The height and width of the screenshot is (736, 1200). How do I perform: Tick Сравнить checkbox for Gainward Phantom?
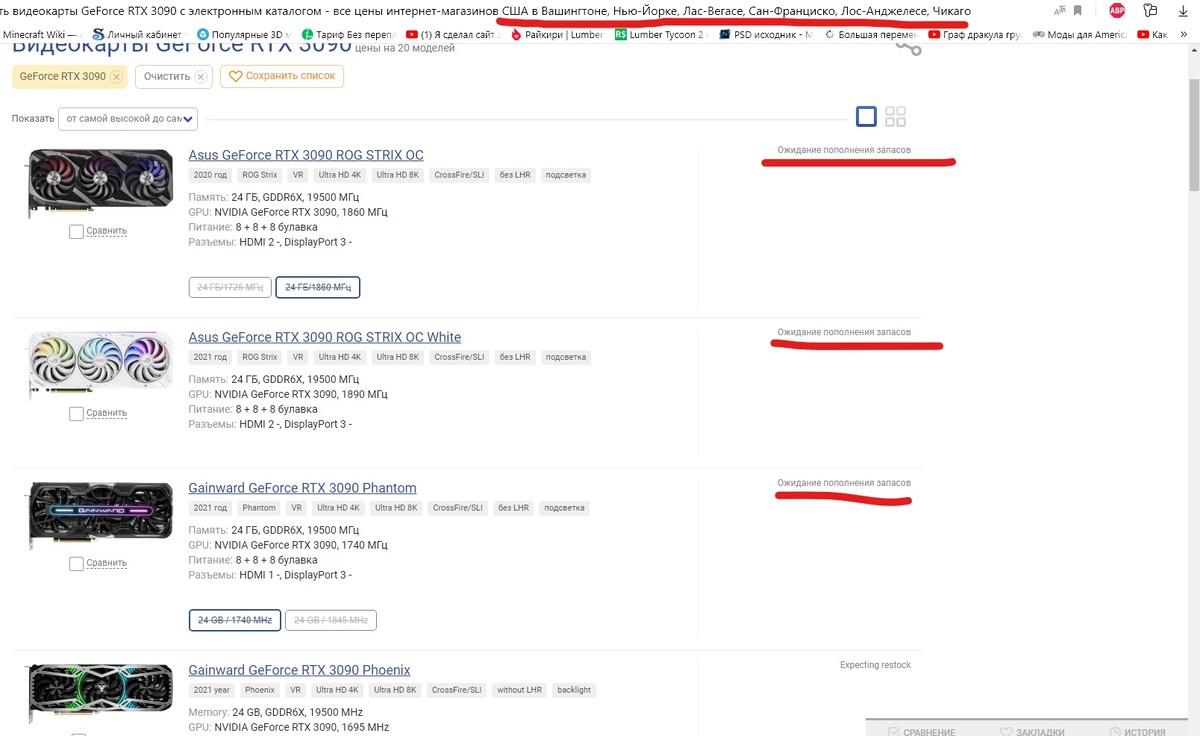pyautogui.click(x=77, y=563)
